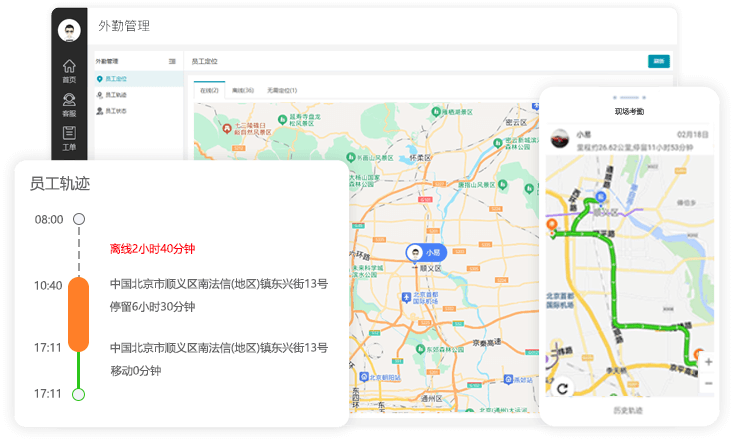
Task: Click the refresh circular arrow on phone map
Action: [562, 388]
